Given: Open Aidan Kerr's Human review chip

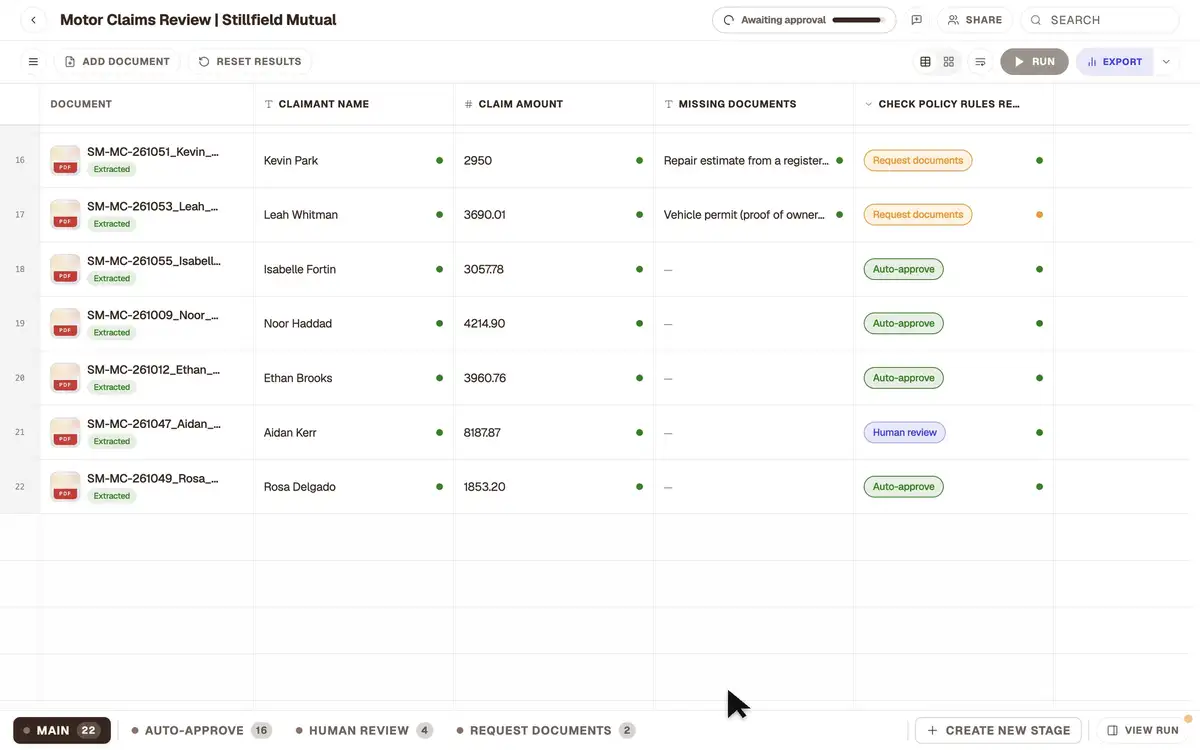Looking at the screenshot, I should tap(904, 433).
